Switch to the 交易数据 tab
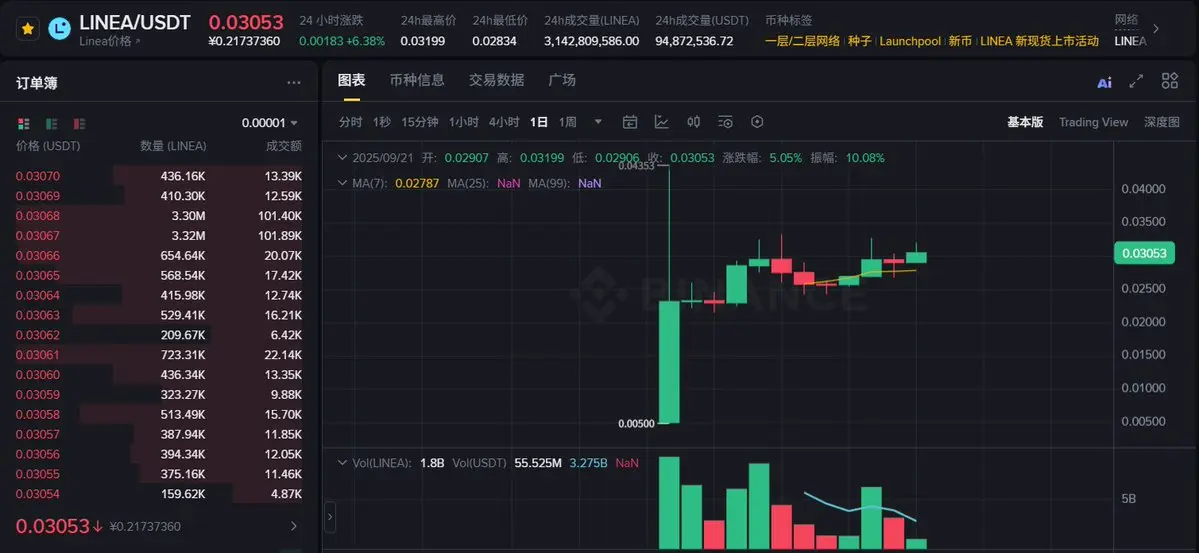This screenshot has height=553, width=1199. click(496, 80)
